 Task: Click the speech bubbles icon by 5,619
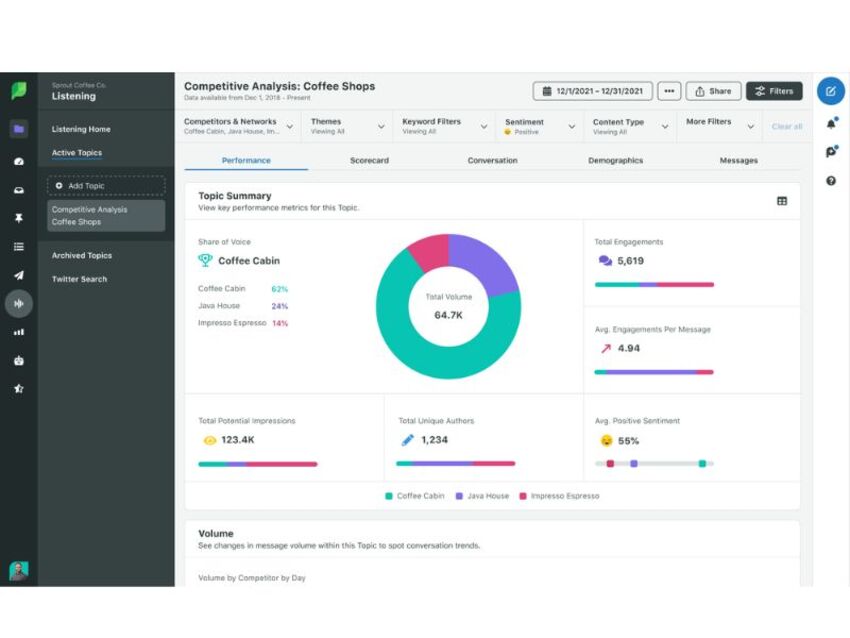[x=605, y=261]
